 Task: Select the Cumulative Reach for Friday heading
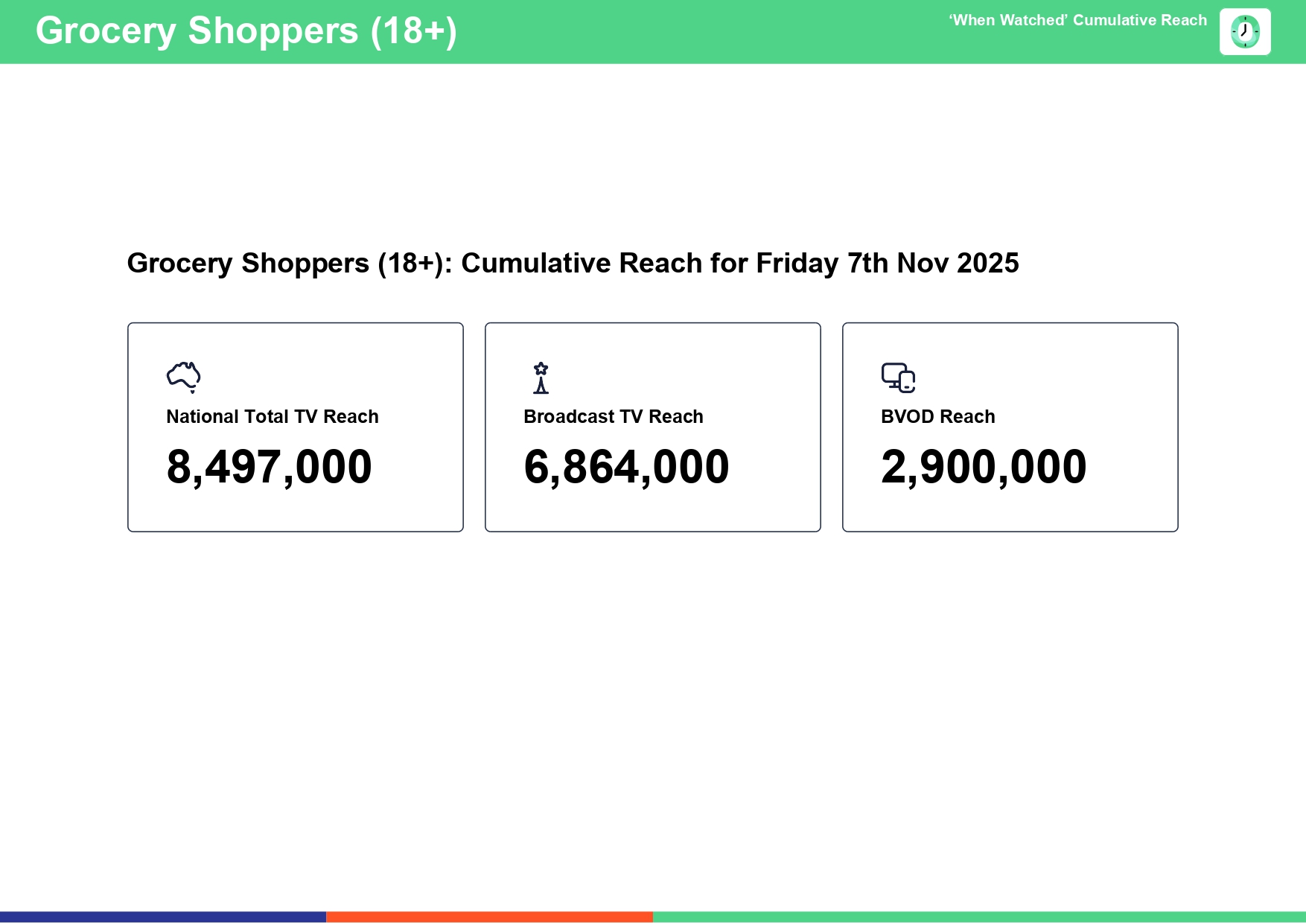[x=572, y=264]
